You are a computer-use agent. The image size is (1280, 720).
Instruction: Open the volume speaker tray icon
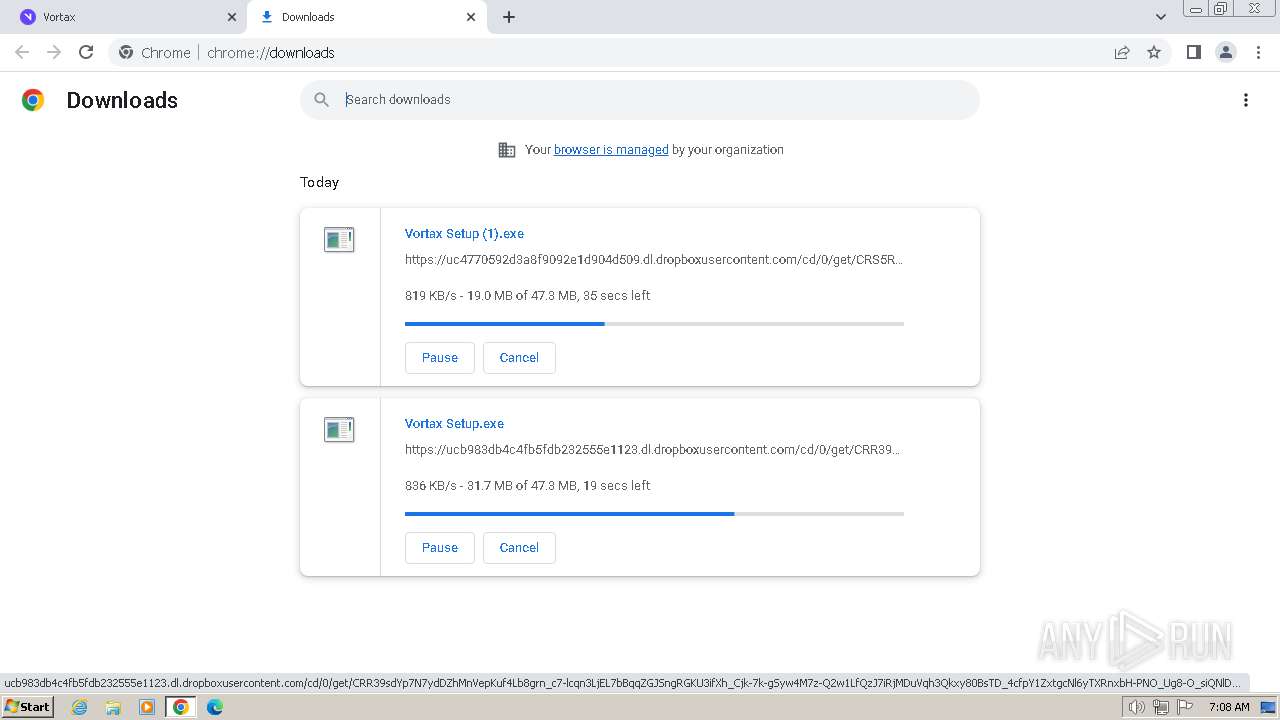click(1137, 707)
